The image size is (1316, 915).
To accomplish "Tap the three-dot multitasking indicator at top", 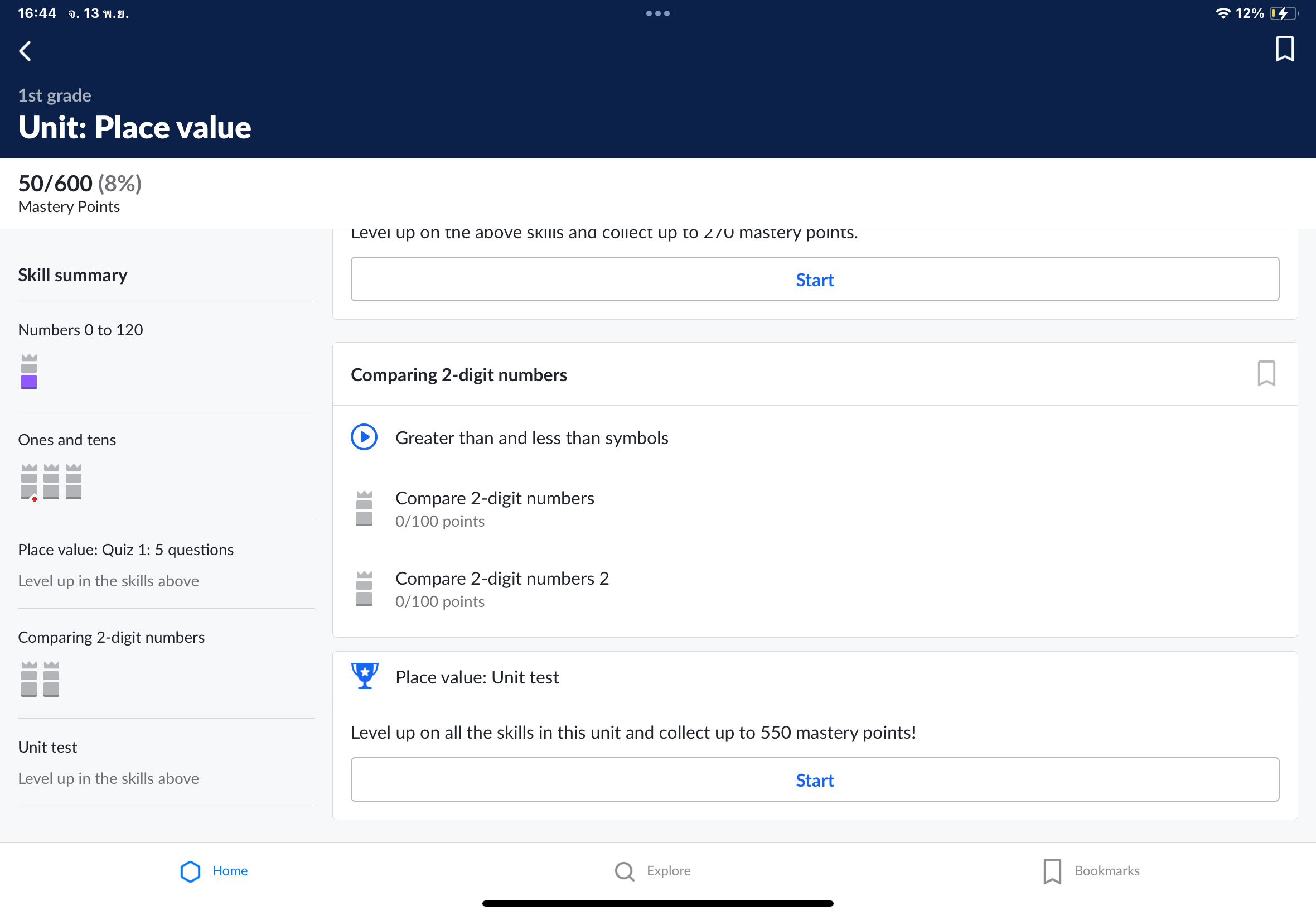I will [657, 13].
